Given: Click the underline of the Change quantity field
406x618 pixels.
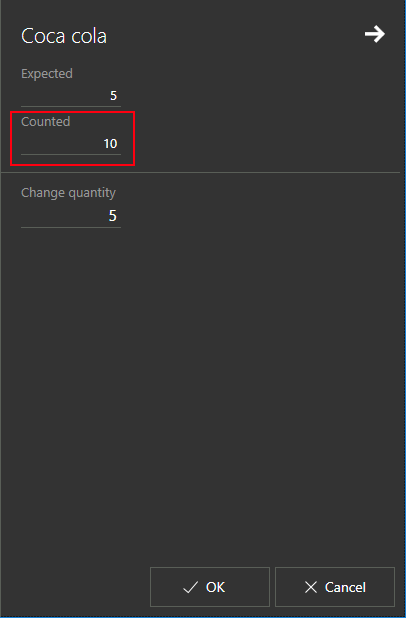Looking at the screenshot, I should pyautogui.click(x=71, y=227).
